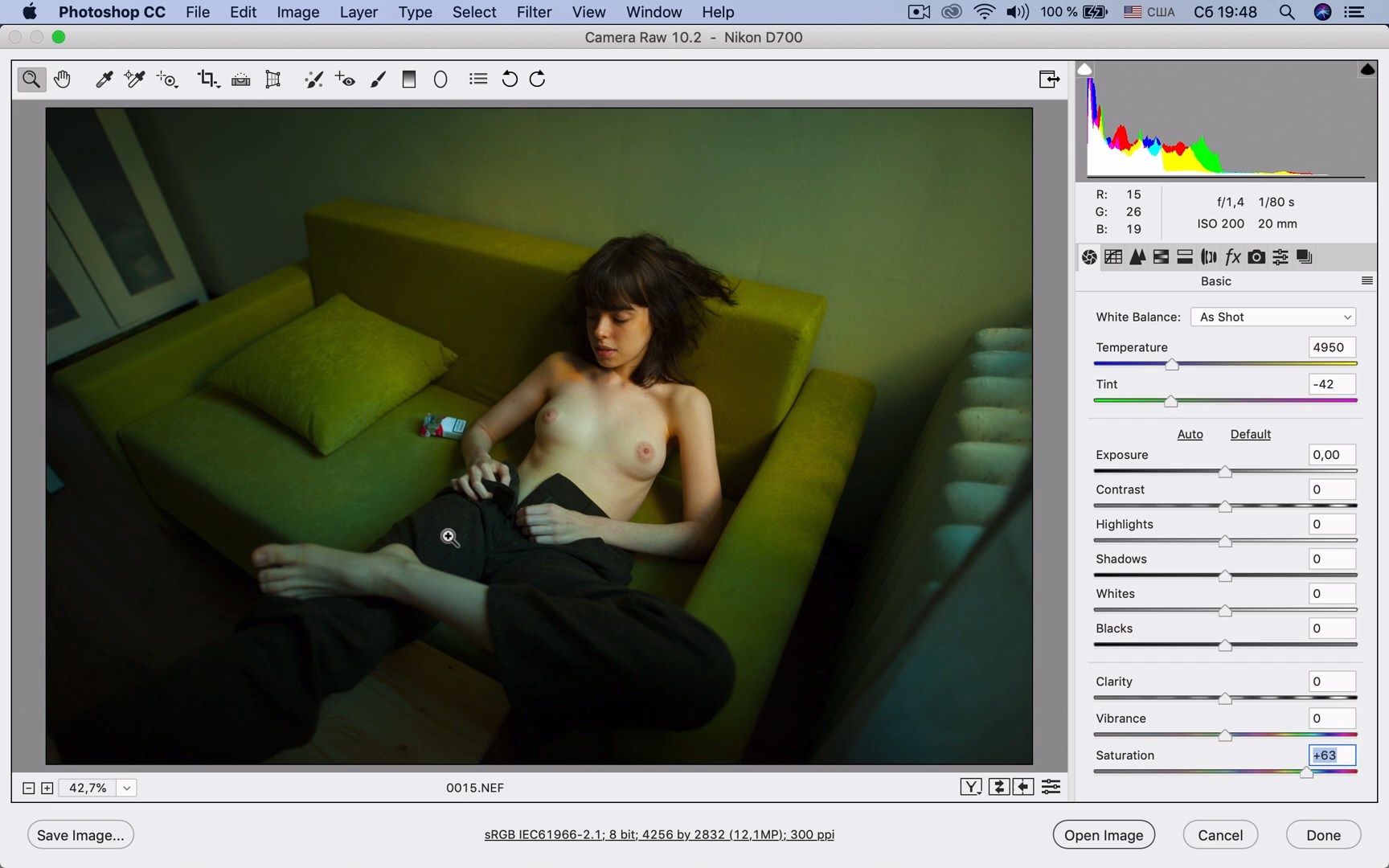Rotate image 90 degrees clockwise
Screen dimensions: 1389x868
[538, 79]
